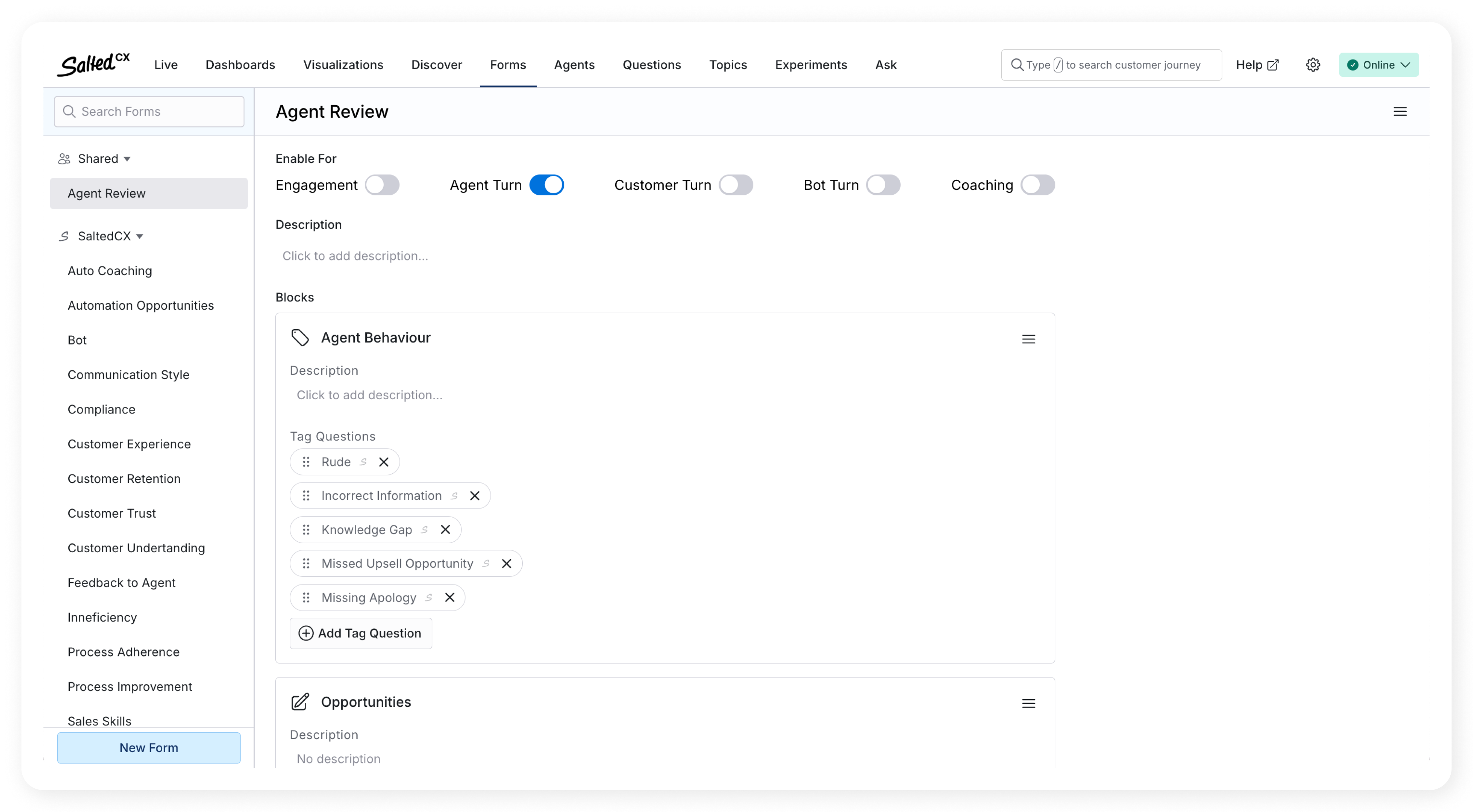This screenshot has width=1473, height=812.
Task: Turn off the Agent Turn toggle
Action: click(x=546, y=185)
